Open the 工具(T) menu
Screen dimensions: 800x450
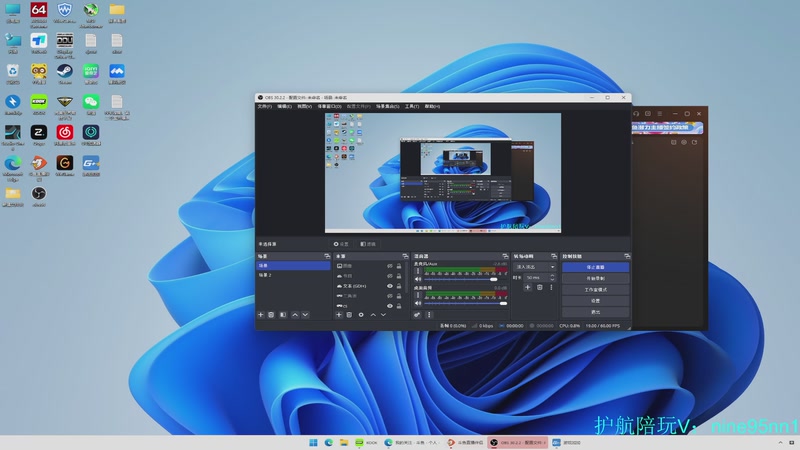(412, 106)
